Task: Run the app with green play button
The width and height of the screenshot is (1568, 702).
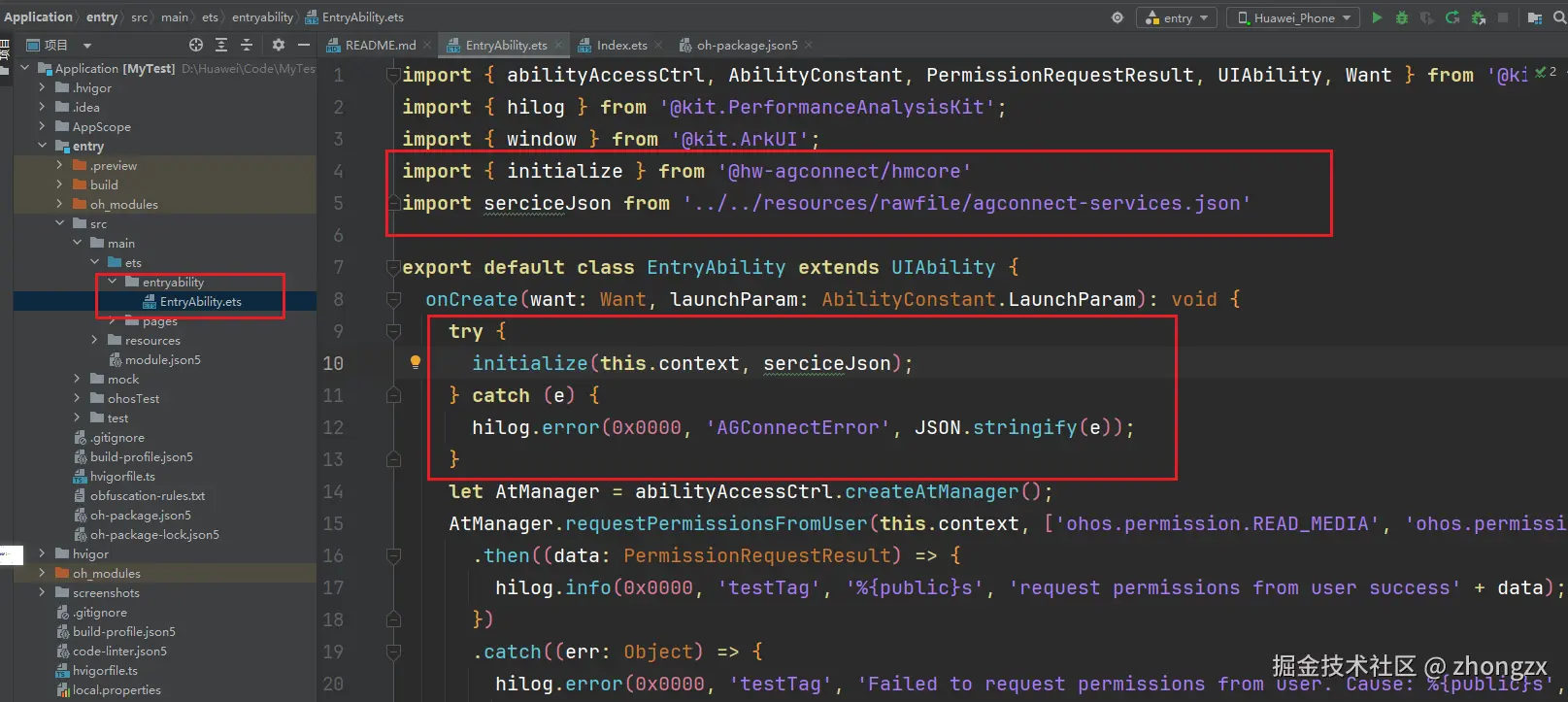Action: pos(1376,17)
